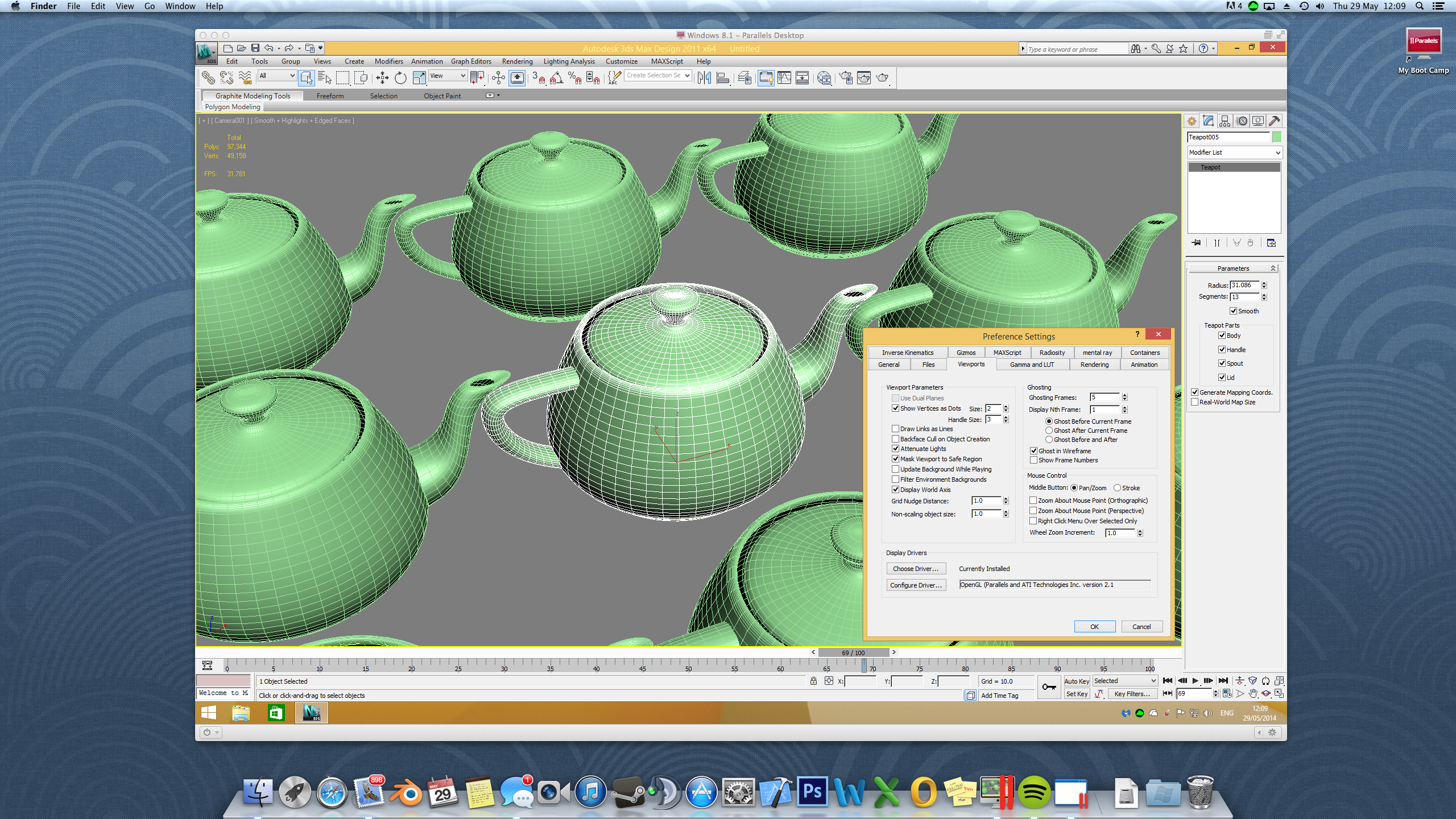1456x819 pixels.
Task: Go to End of animation
Action: [x=1223, y=681]
